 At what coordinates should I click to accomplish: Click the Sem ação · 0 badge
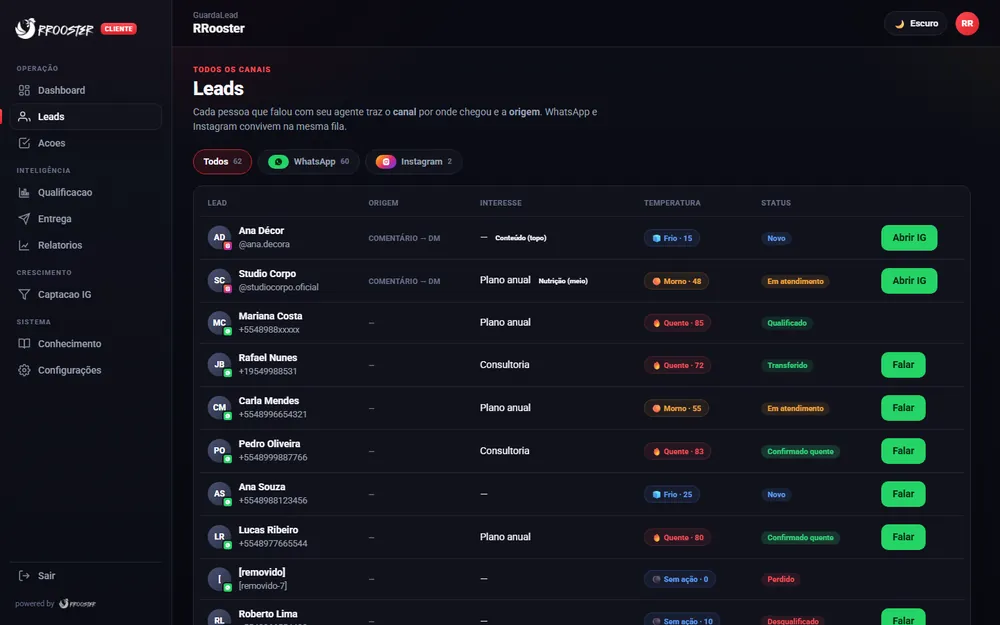coord(680,579)
